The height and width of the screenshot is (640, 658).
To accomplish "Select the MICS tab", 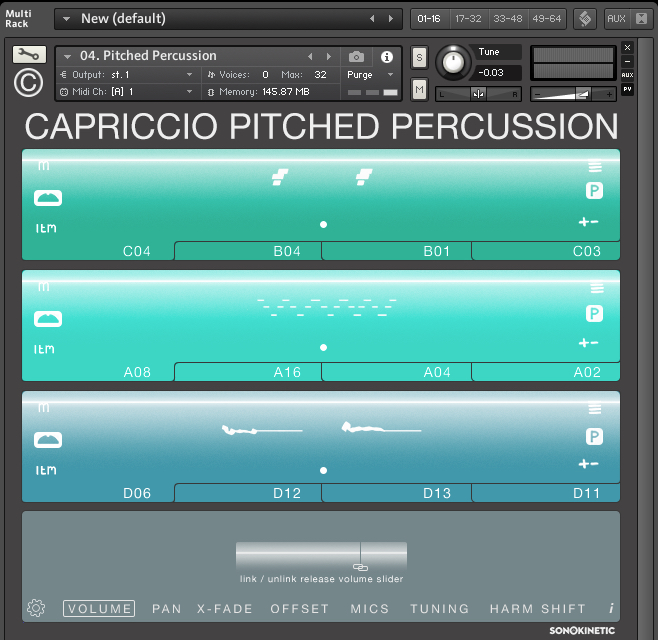I will pyautogui.click(x=370, y=609).
